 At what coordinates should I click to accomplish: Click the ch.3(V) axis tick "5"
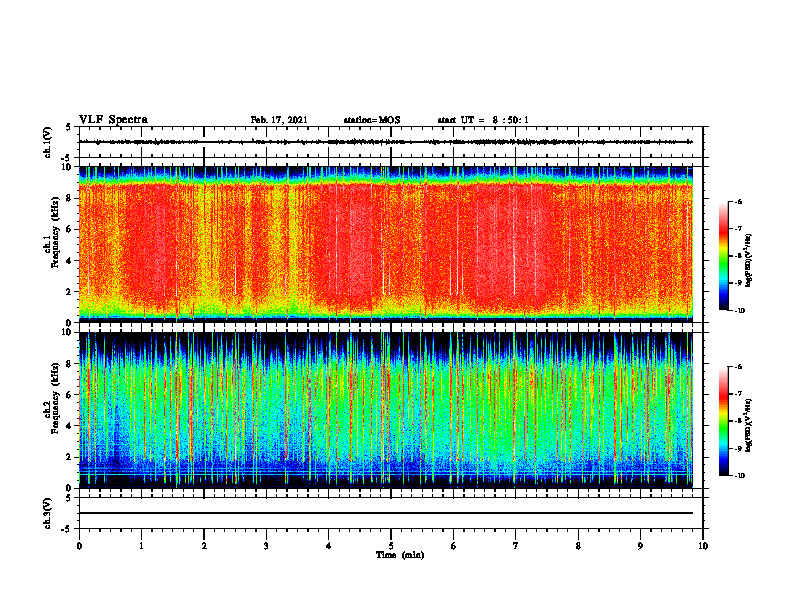coord(69,498)
